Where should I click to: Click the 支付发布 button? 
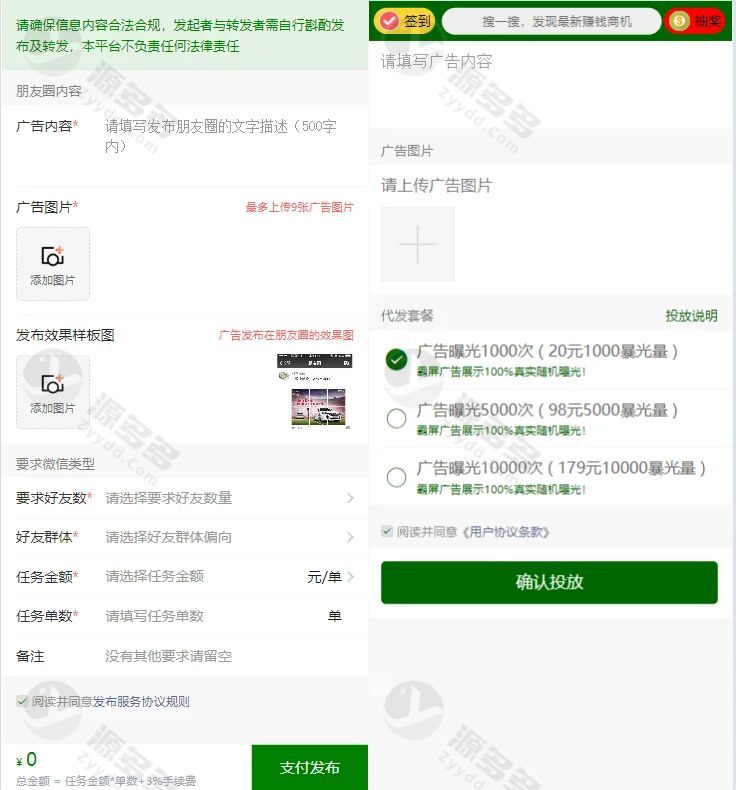click(310, 767)
